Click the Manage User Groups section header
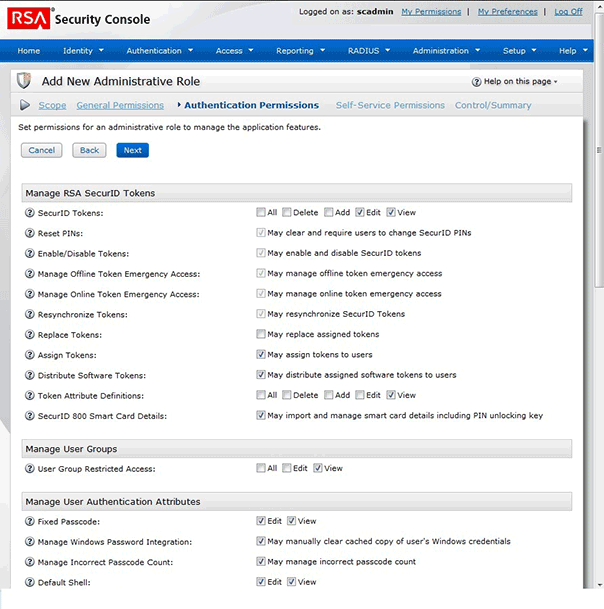604x609 pixels. coord(297,449)
